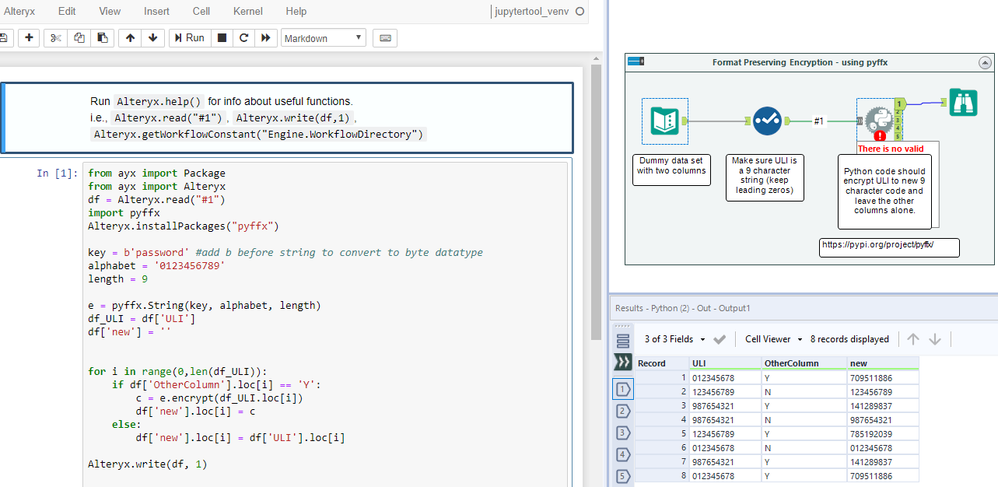Paste cells below in notebook toolbar
Image resolution: width=998 pixels, height=487 pixels.
pos(102,38)
